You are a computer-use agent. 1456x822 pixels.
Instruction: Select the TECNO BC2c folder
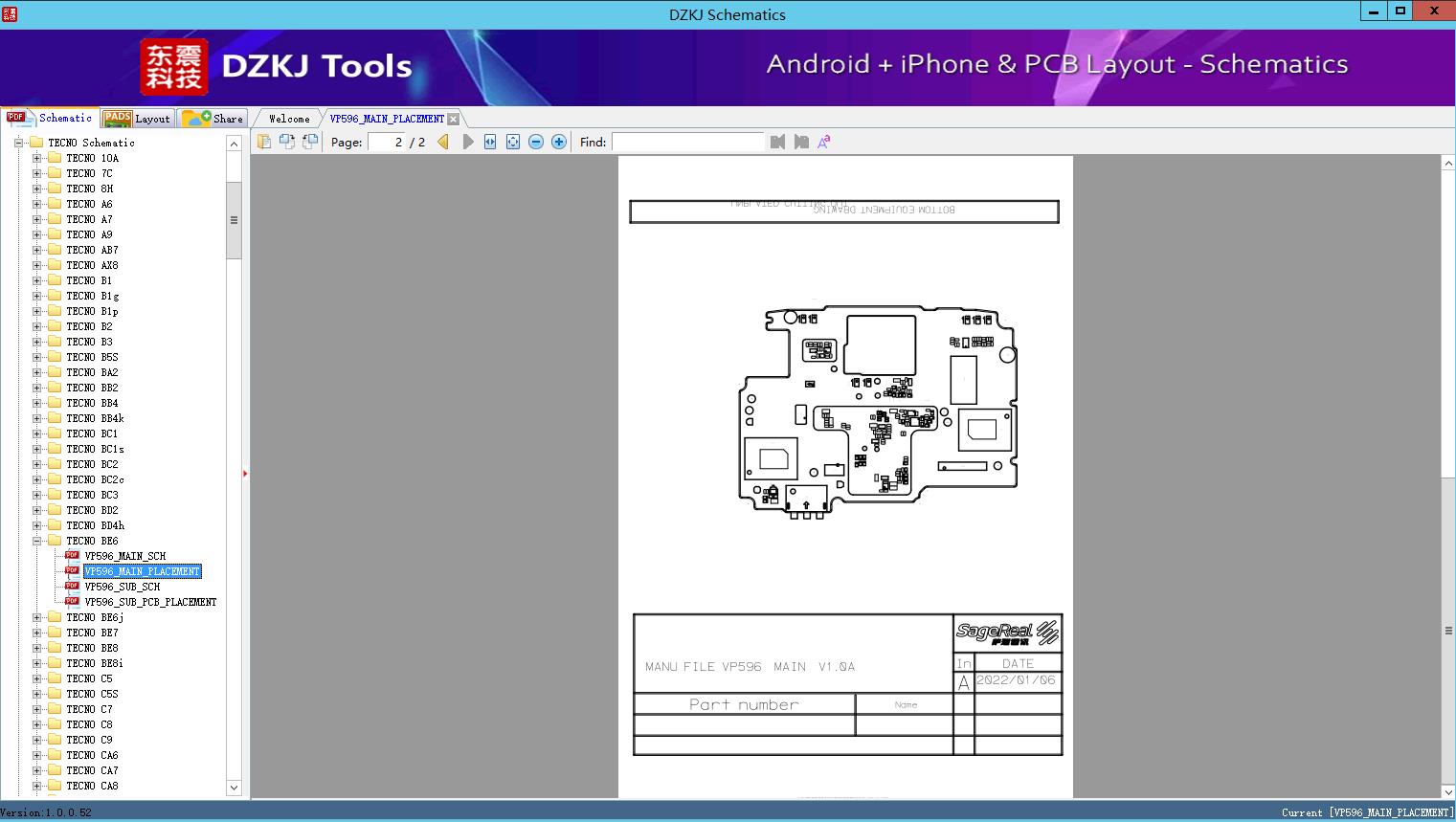pos(96,479)
